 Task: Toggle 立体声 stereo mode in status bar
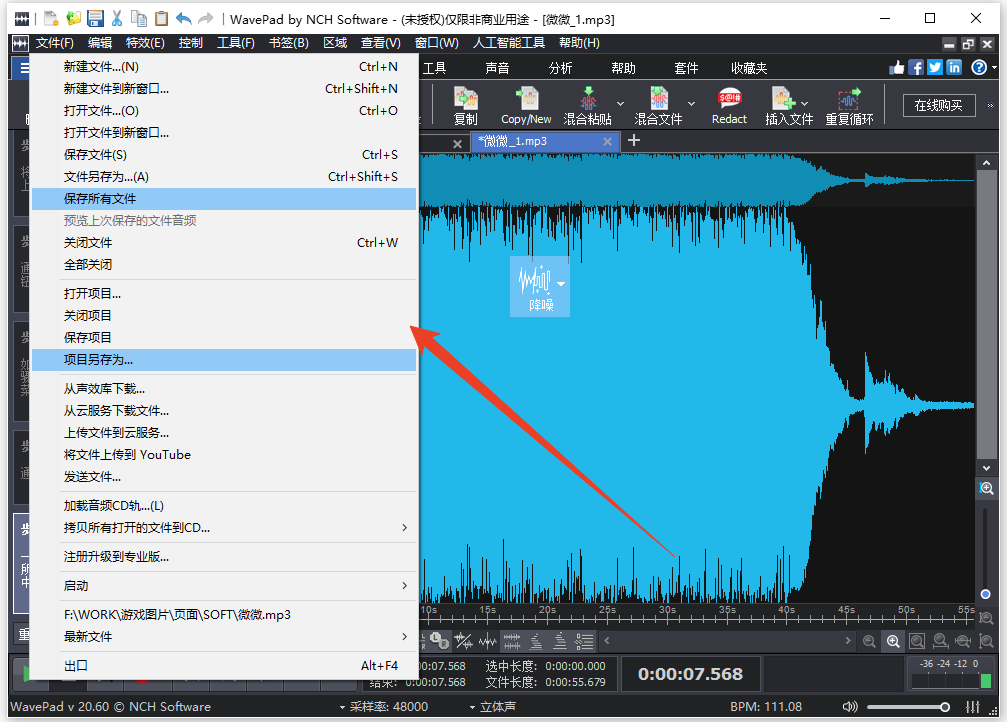pos(496,707)
